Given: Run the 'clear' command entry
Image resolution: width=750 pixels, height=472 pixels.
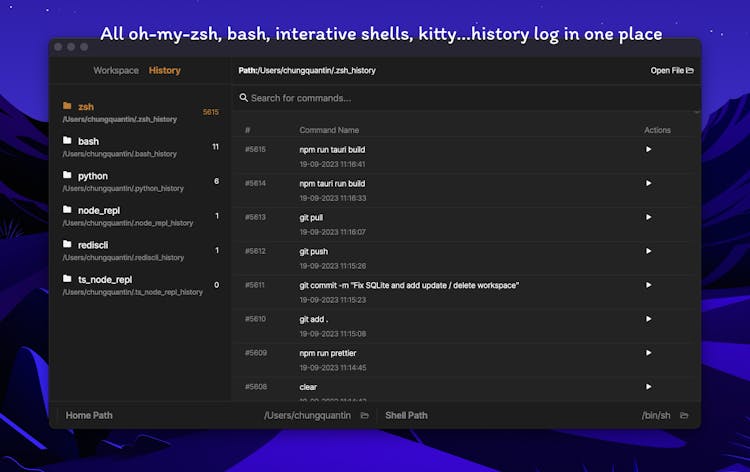Looking at the screenshot, I should (648, 386).
